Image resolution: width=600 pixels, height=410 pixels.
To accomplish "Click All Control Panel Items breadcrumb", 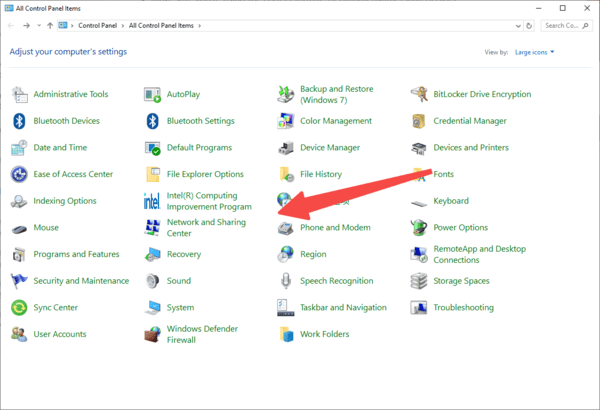I will tap(161, 26).
